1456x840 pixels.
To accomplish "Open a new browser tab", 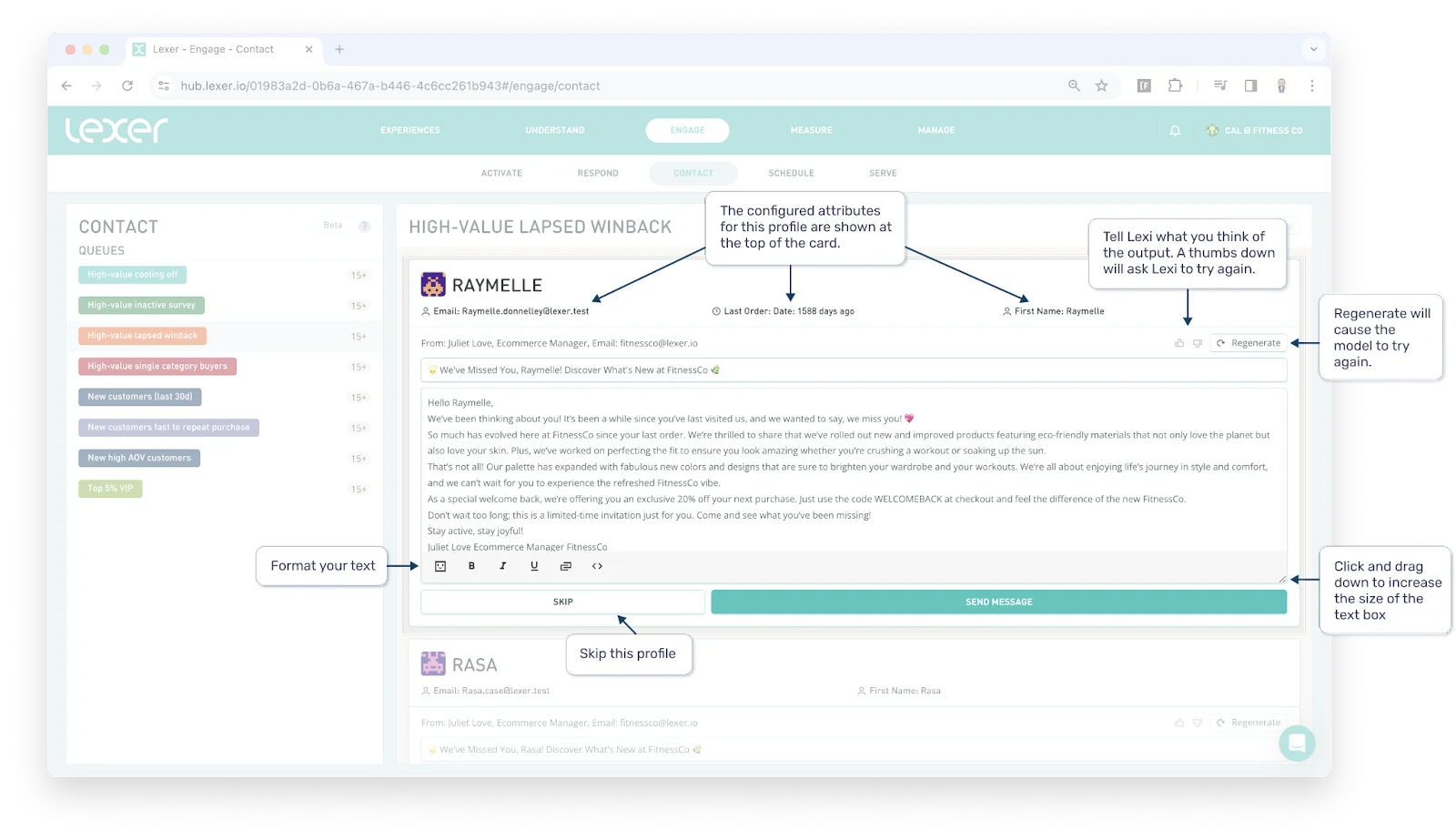I will [339, 49].
